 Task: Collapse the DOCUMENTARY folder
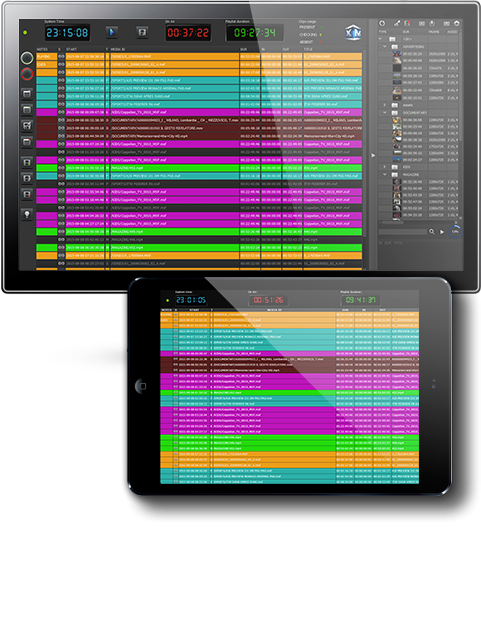tap(384, 112)
